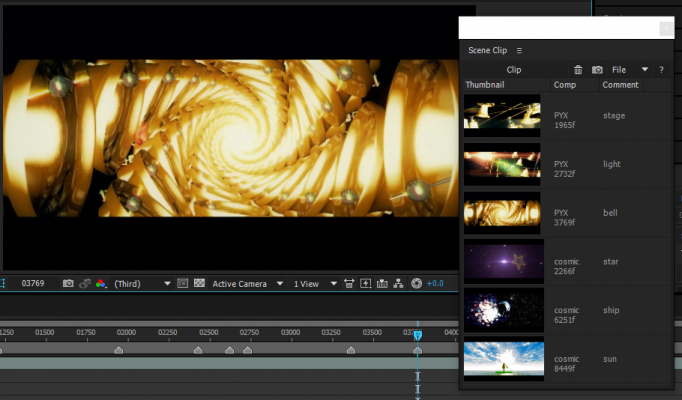Click the camera icon in Scene Clip panel
682x400 pixels.
[x=597, y=70]
